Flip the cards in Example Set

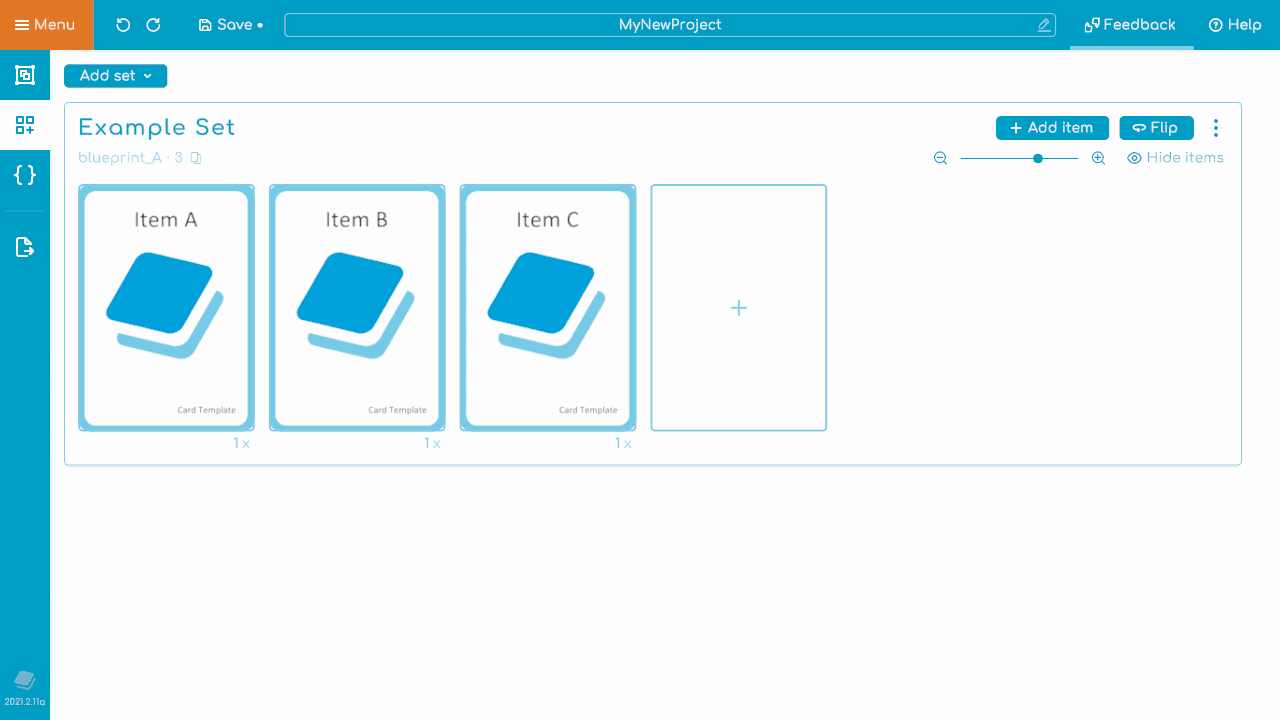click(x=1156, y=128)
